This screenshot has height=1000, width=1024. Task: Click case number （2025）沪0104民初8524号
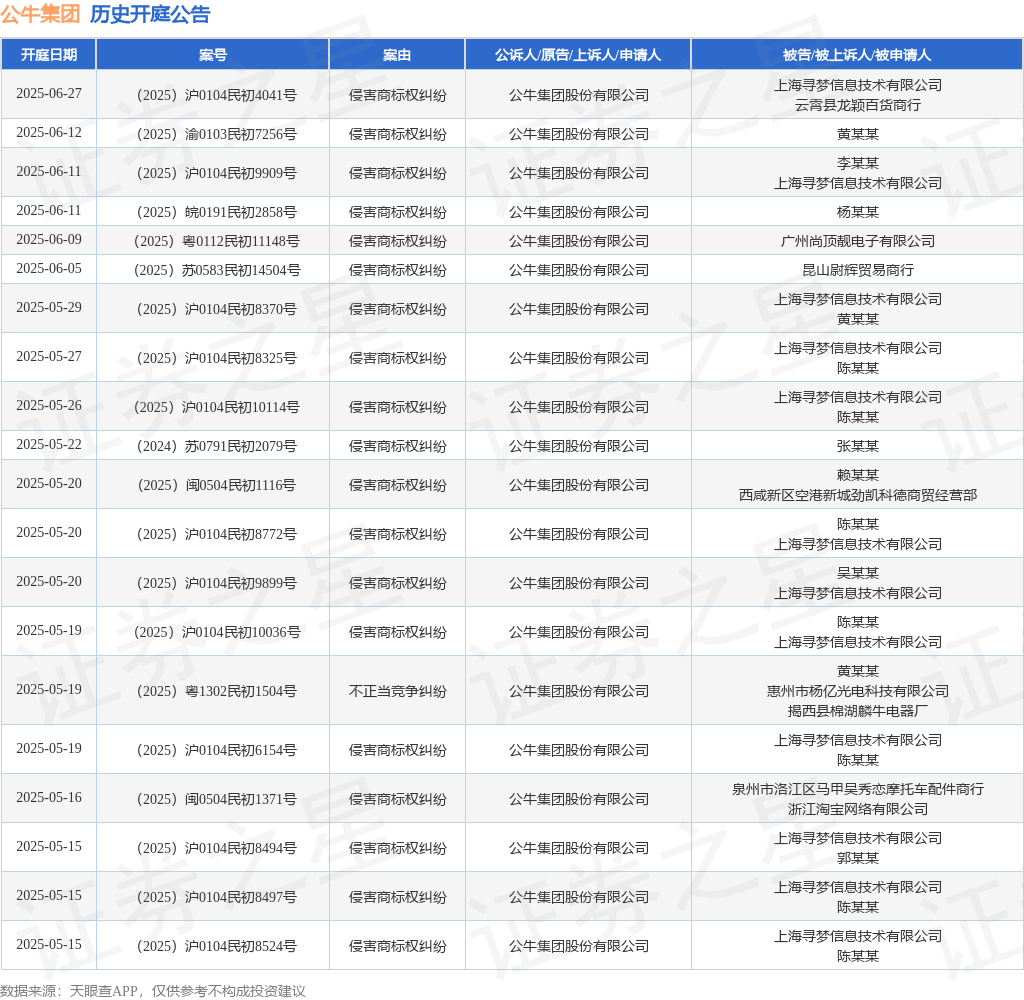[x=217, y=946]
